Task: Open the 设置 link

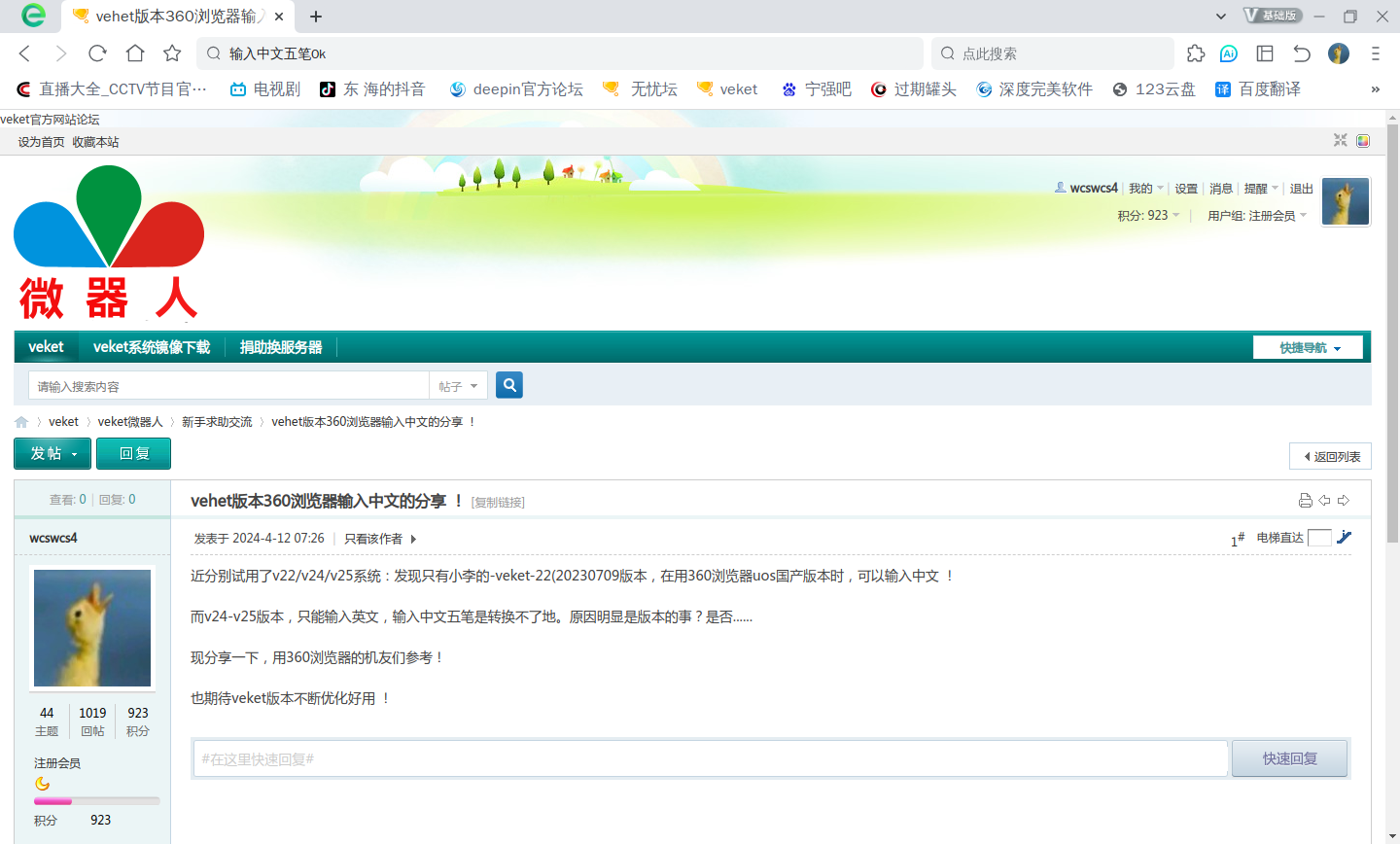Action: (1186, 189)
